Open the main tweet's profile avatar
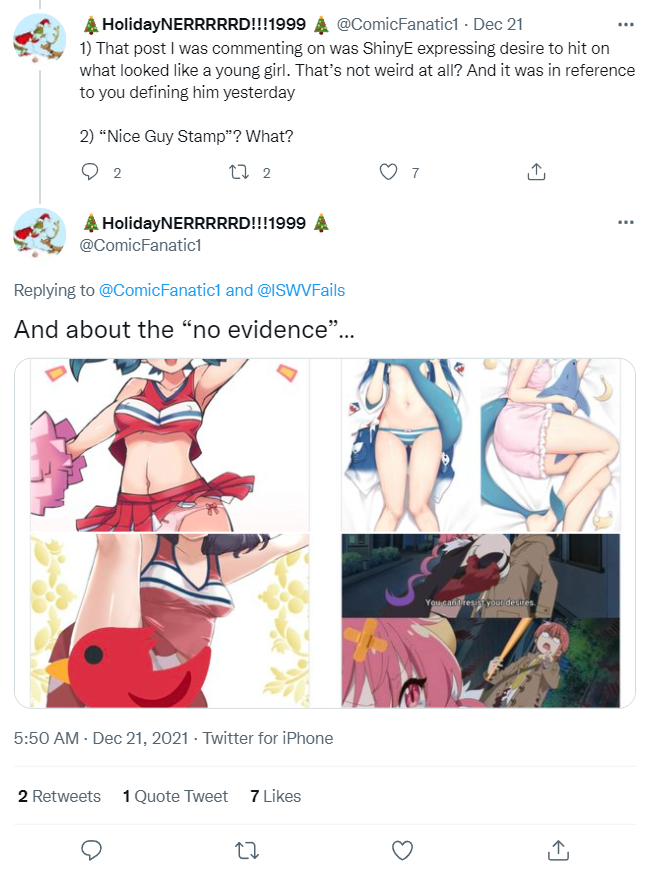654x874 pixels. coord(40,234)
